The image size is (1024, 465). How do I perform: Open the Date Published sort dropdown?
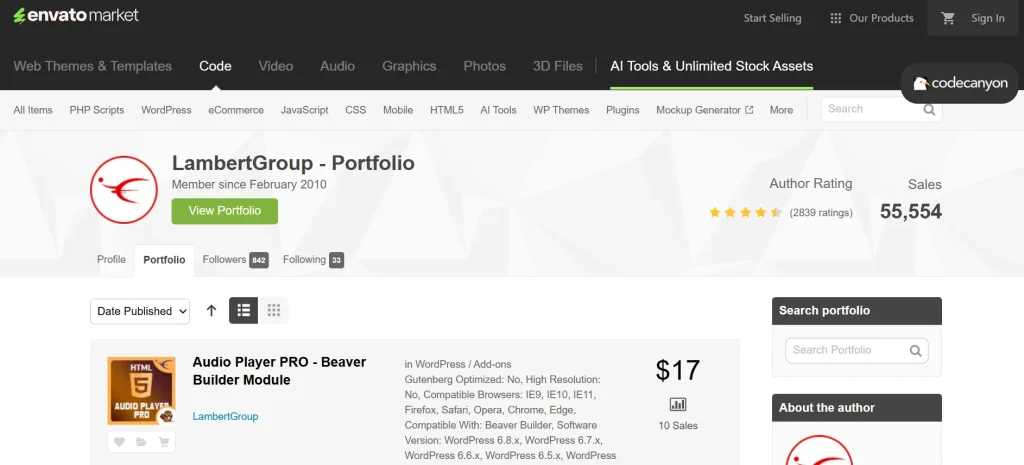[x=140, y=311]
